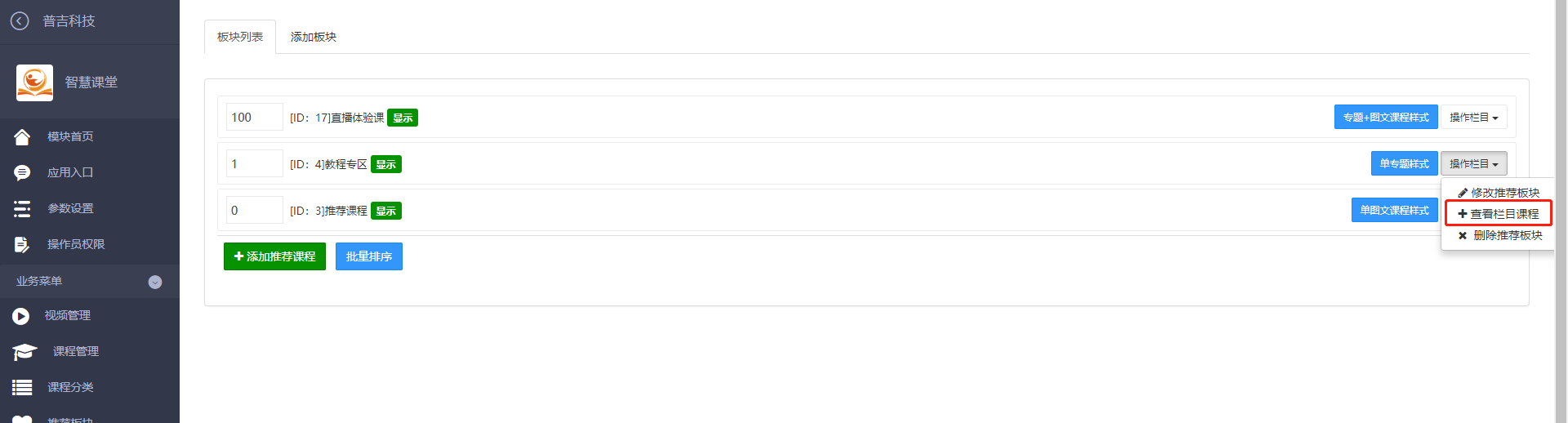Image resolution: width=1568 pixels, height=423 pixels.
Task: Click the back arrow icon beside 普吉科技
Action: pyautogui.click(x=20, y=21)
